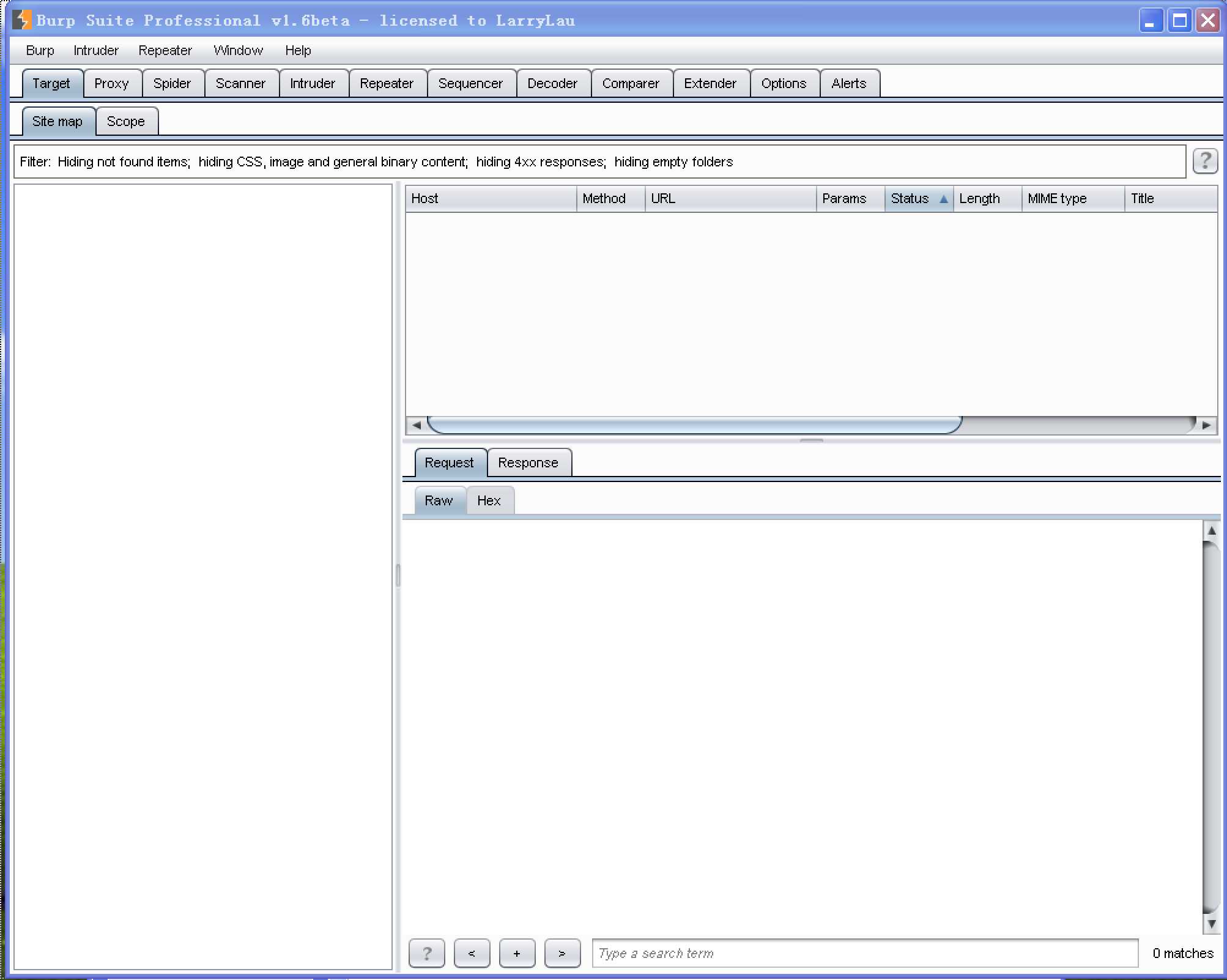Click the filter help question-mark icon
The height and width of the screenshot is (980, 1227).
[x=1205, y=161]
